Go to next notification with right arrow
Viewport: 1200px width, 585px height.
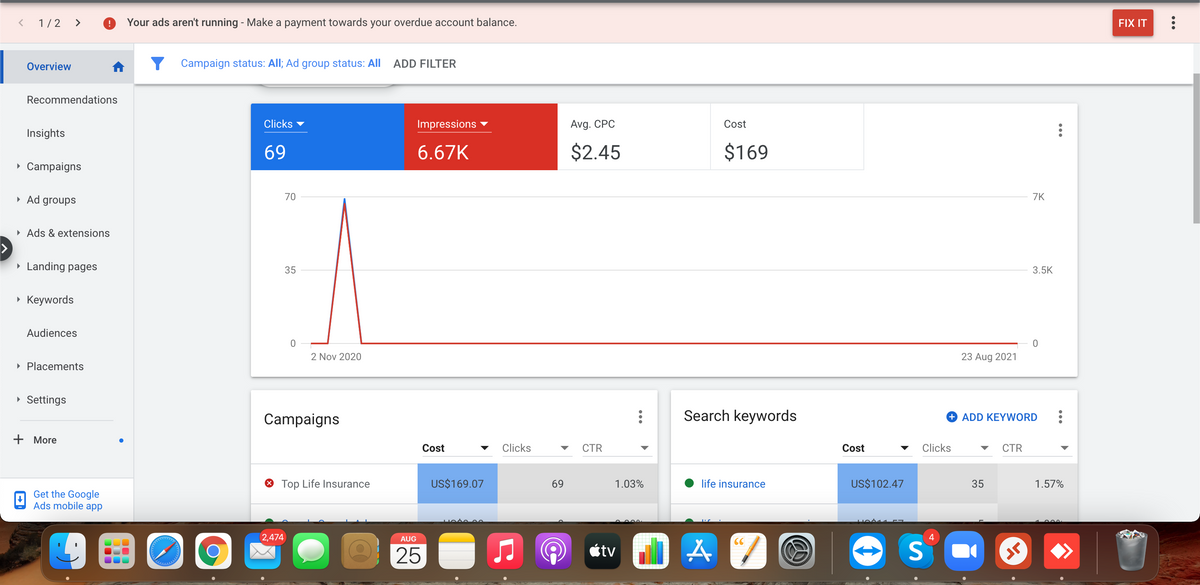(78, 22)
